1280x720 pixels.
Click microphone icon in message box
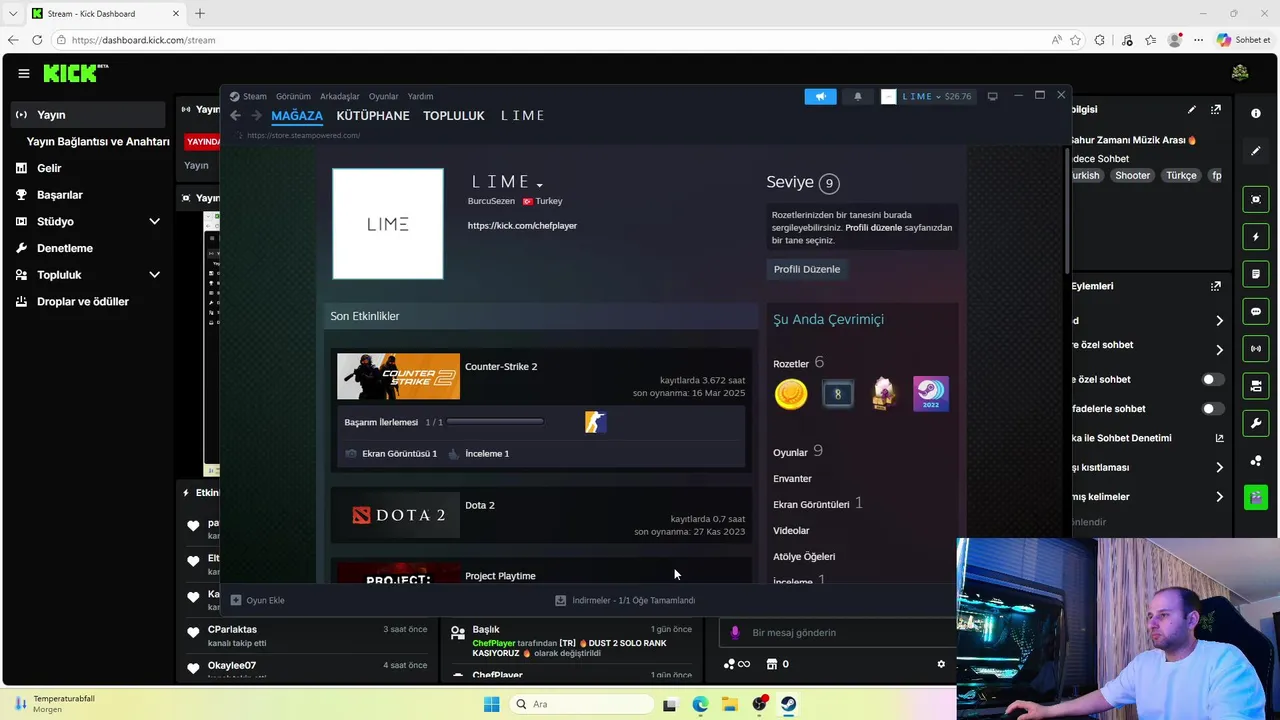pos(735,632)
